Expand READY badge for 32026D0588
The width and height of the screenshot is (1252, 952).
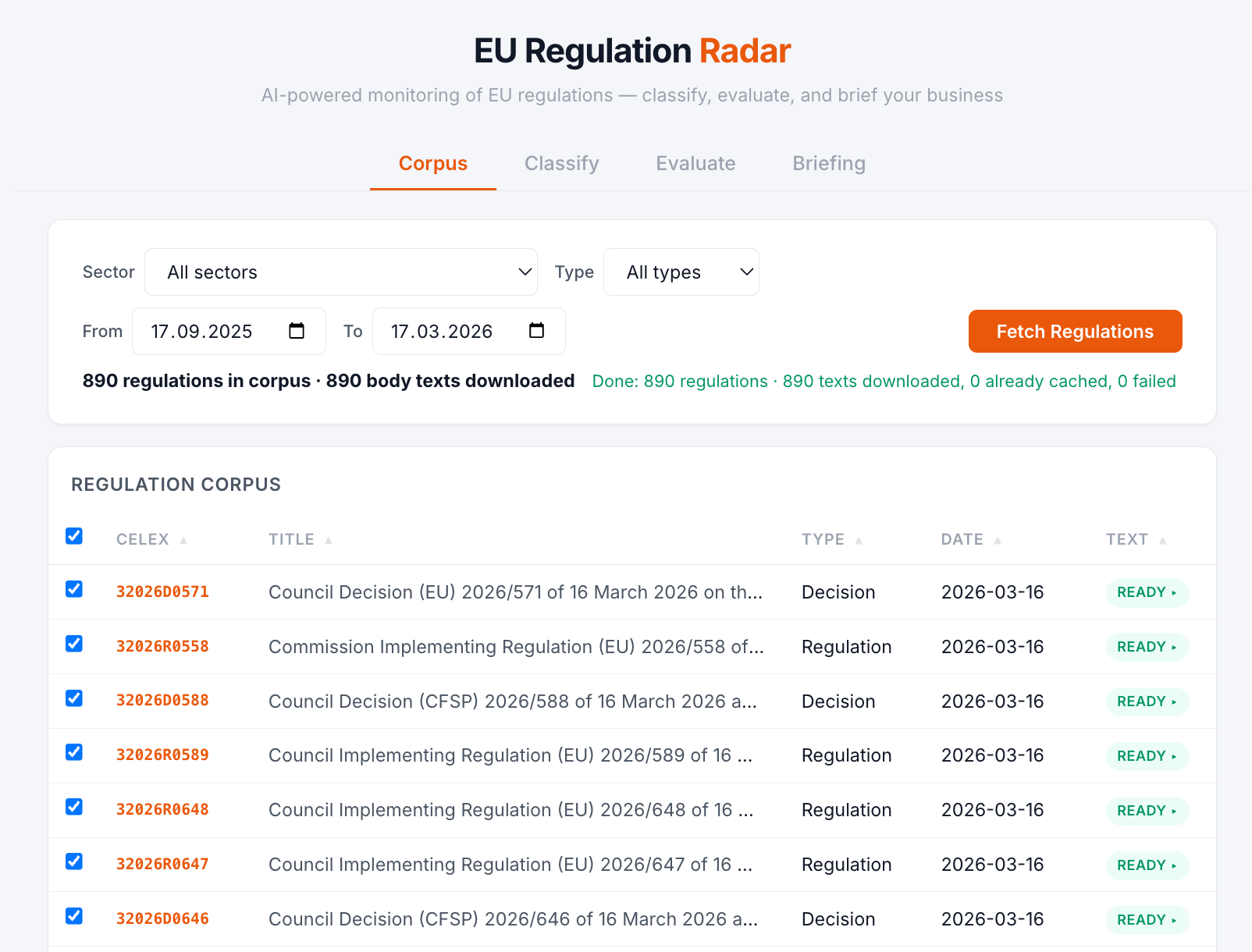(1147, 702)
